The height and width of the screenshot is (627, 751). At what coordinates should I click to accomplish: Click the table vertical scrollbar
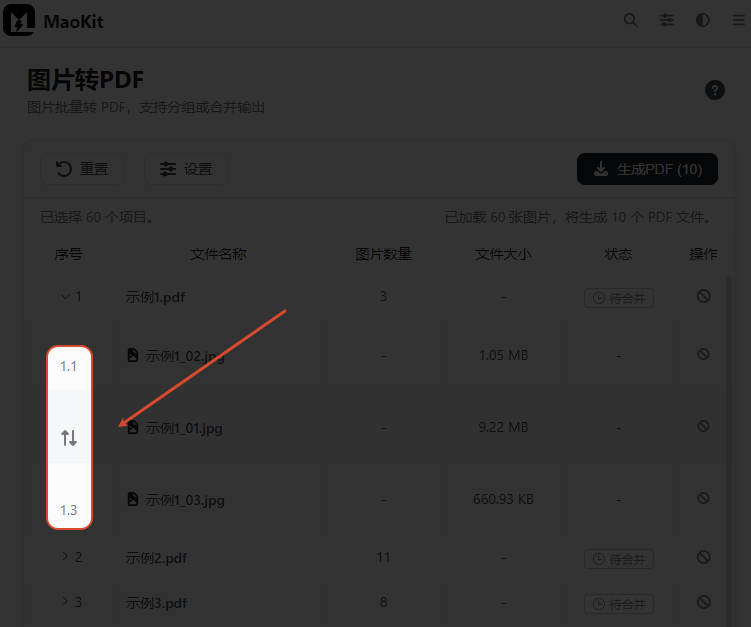pyautogui.click(x=728, y=450)
